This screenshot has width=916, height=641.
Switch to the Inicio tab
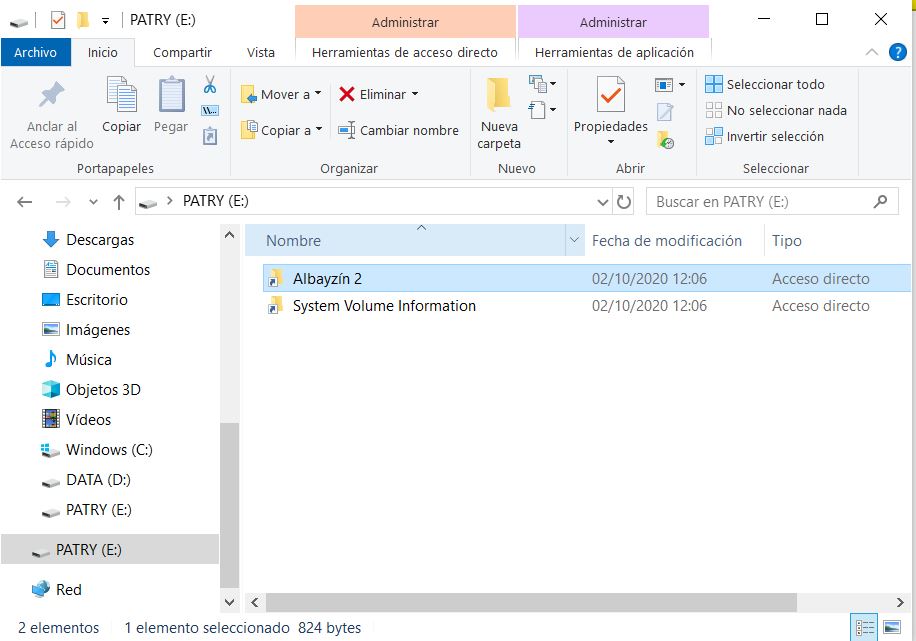pos(102,52)
